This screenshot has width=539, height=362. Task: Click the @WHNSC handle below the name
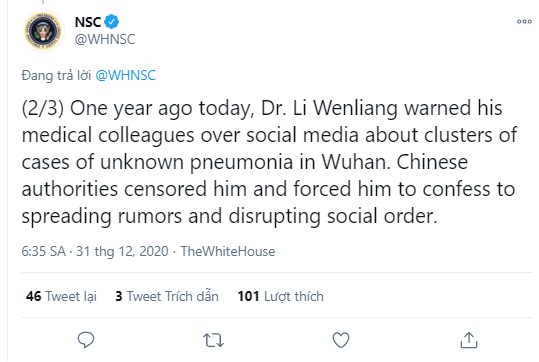click(x=105, y=39)
